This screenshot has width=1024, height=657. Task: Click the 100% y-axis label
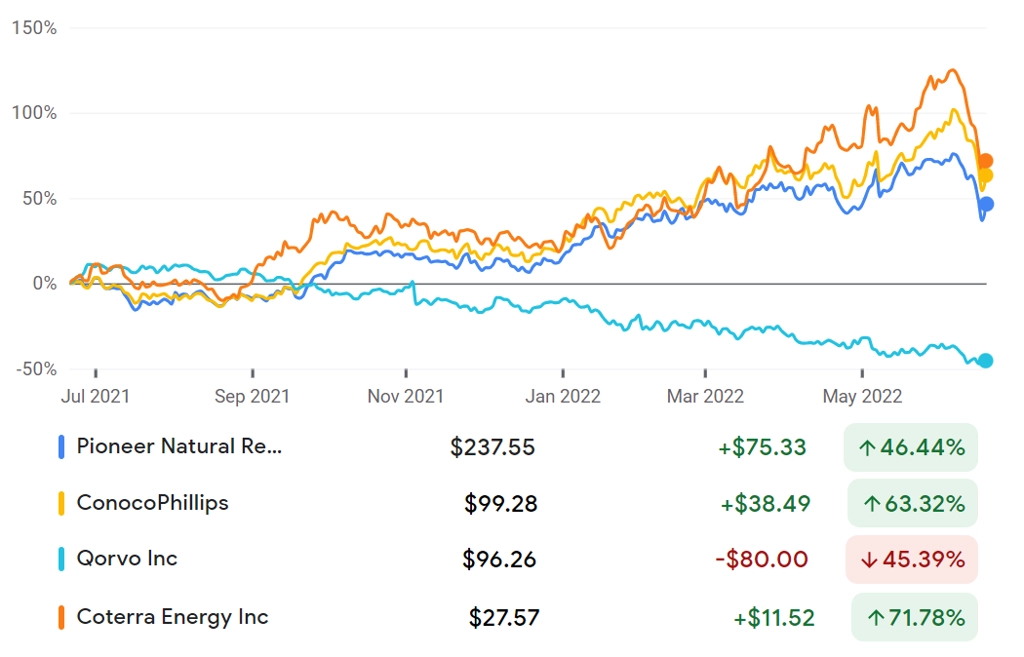point(34,113)
